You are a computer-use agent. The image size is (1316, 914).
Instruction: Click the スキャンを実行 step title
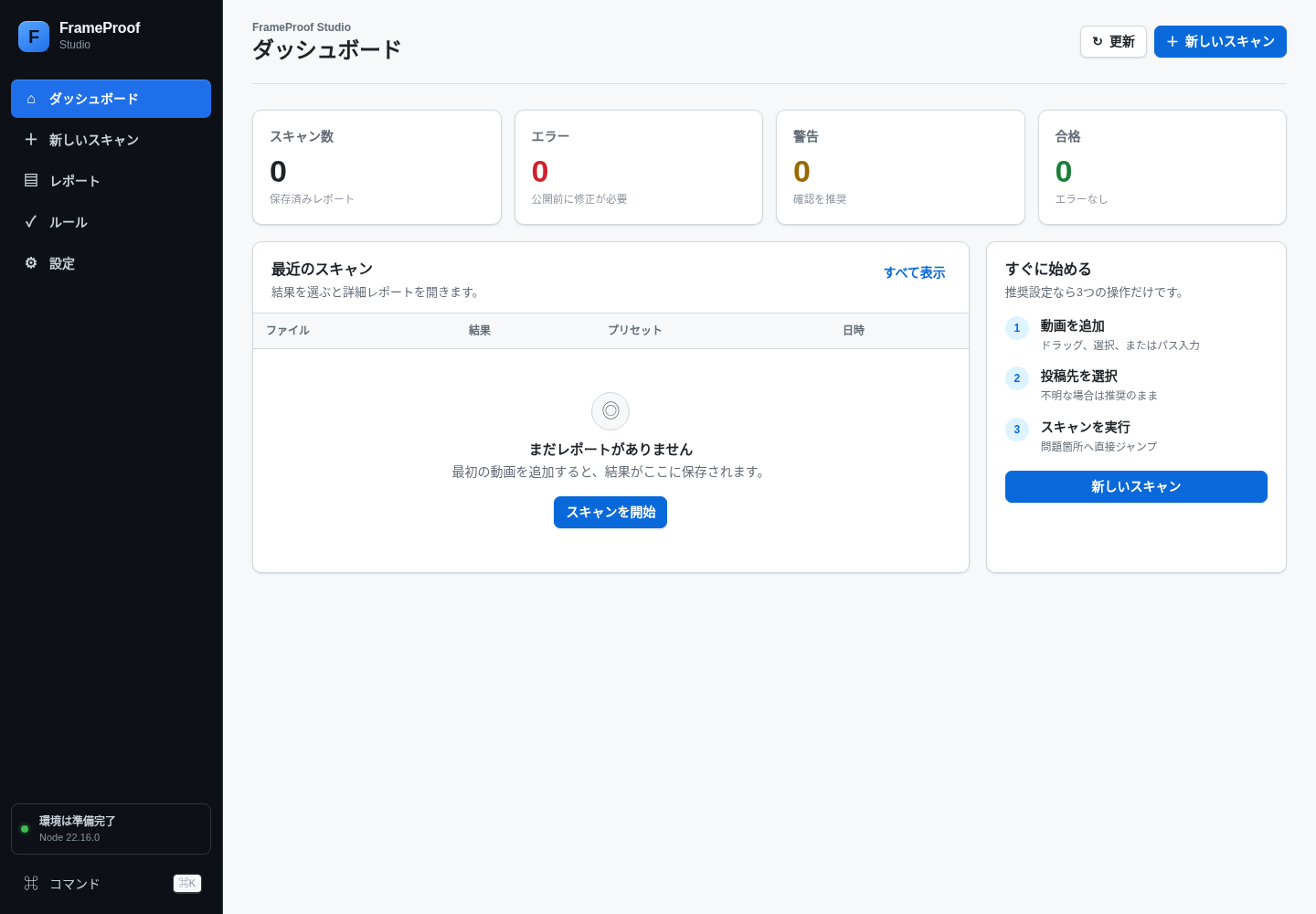(1086, 428)
